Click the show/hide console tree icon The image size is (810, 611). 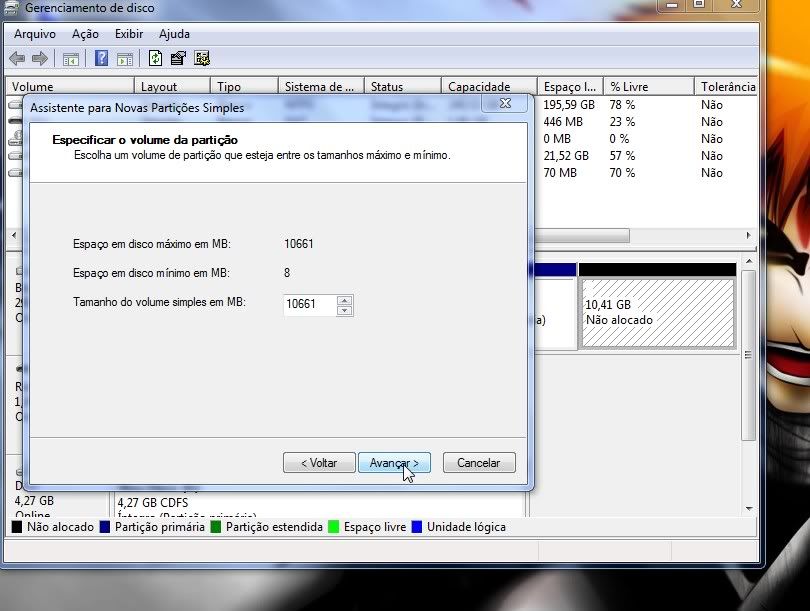71,58
